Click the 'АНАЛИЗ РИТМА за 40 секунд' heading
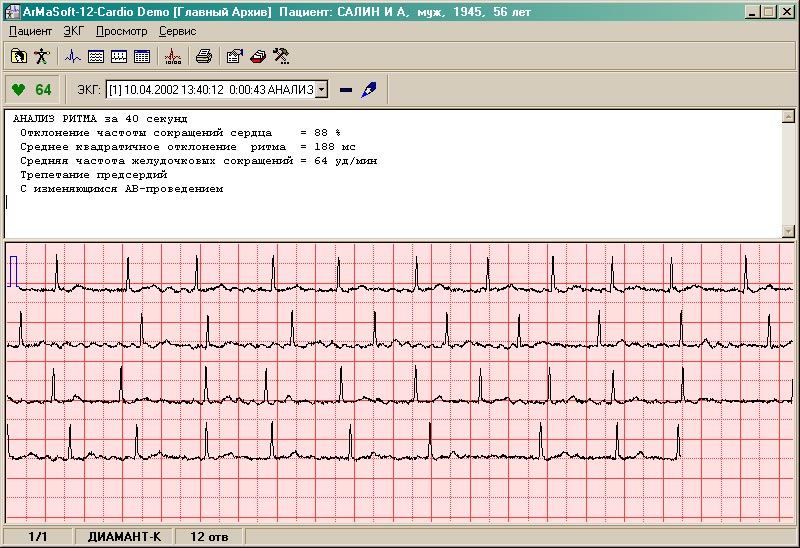This screenshot has height=548, width=800. (x=100, y=119)
